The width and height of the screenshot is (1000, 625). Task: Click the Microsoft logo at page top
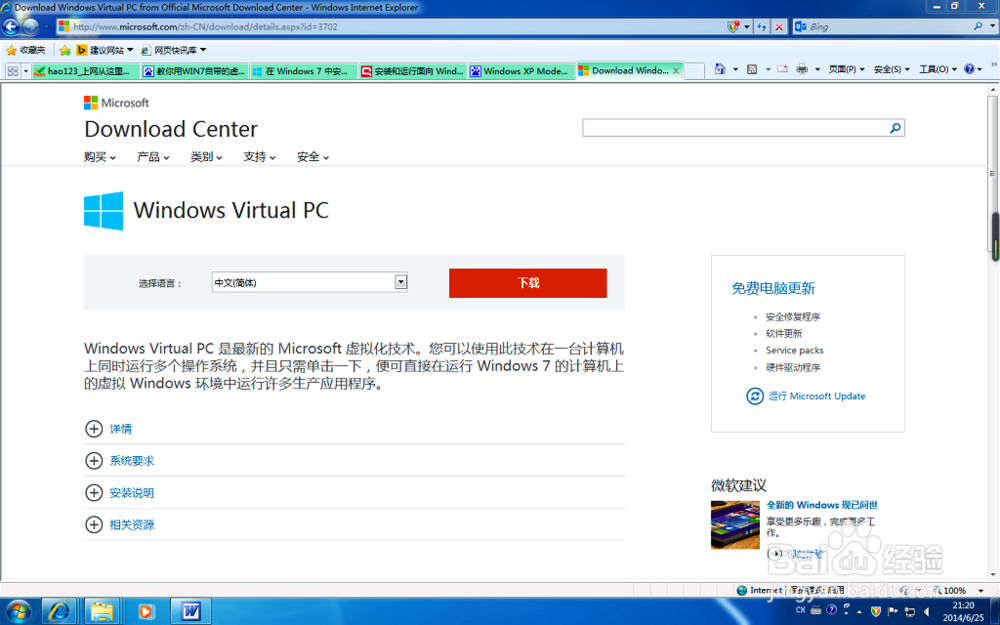tap(116, 103)
